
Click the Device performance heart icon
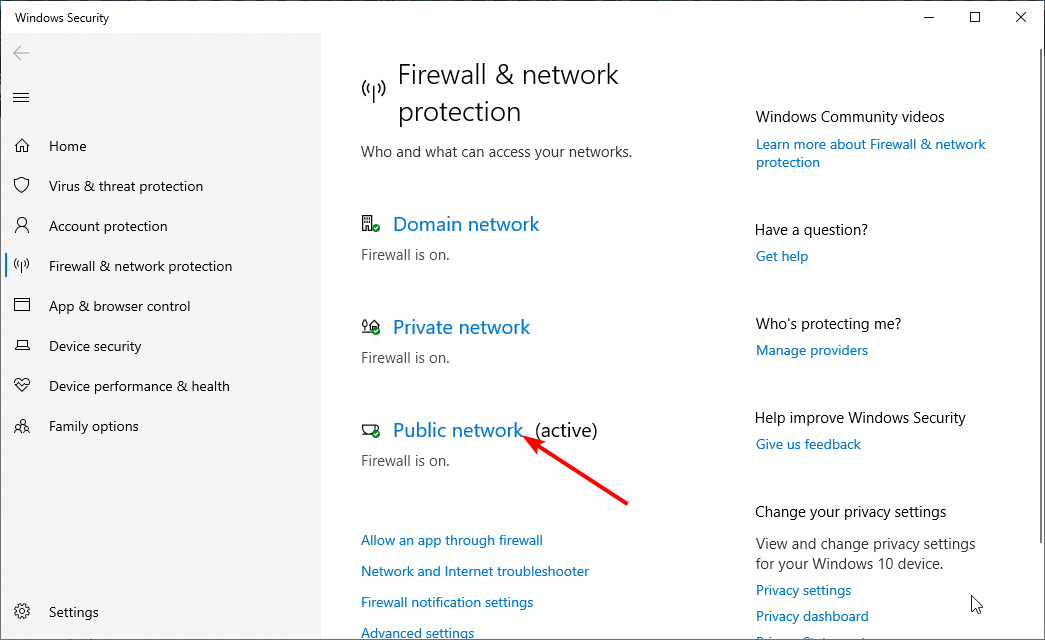click(x=22, y=386)
